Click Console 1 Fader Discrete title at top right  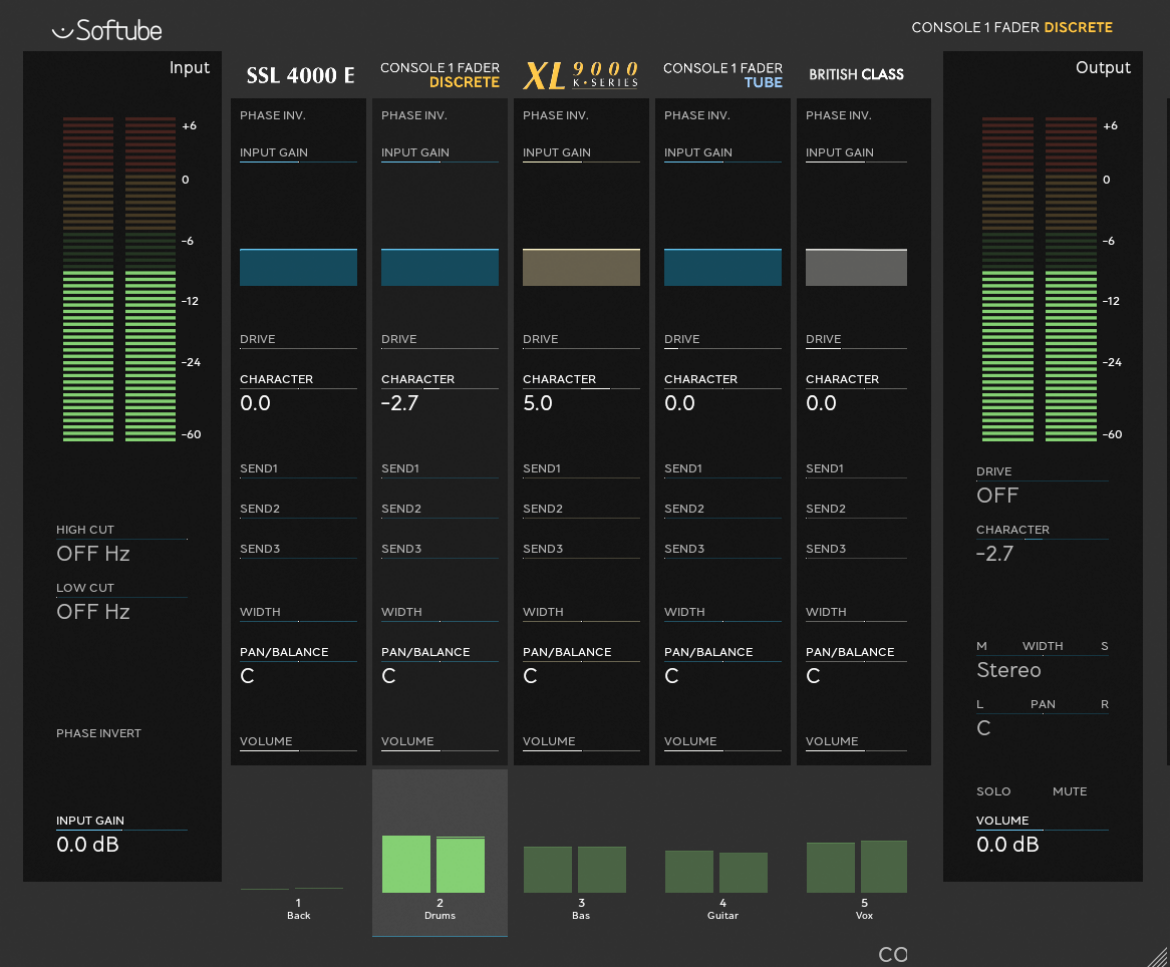click(x=1012, y=28)
